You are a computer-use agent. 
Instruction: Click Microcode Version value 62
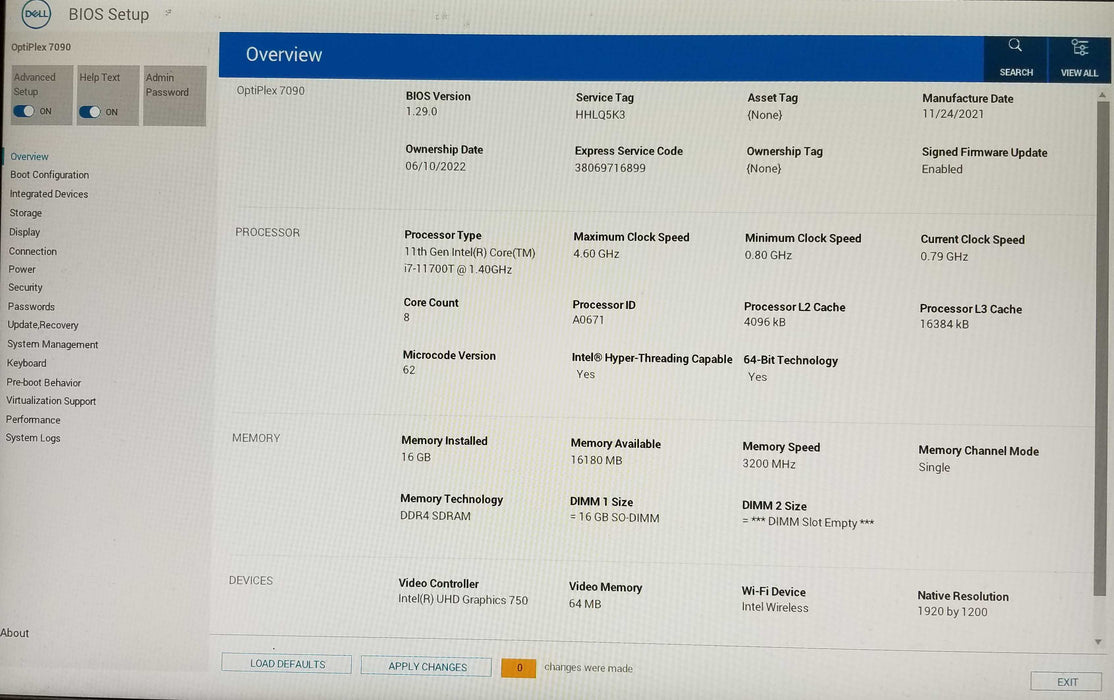[x=409, y=370]
